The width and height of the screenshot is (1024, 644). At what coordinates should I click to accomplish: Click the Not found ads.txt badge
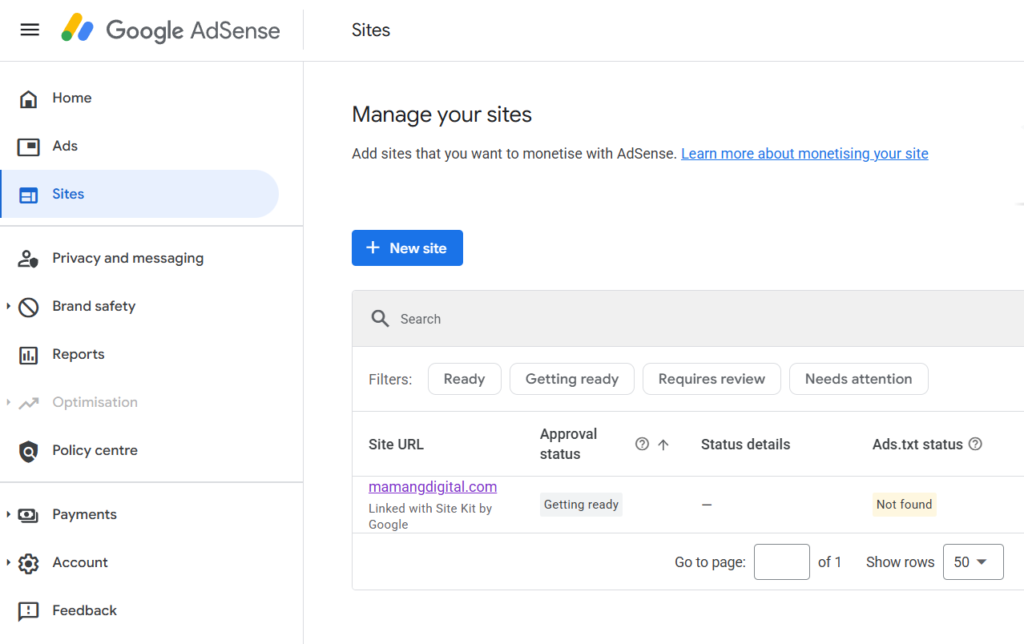click(904, 504)
